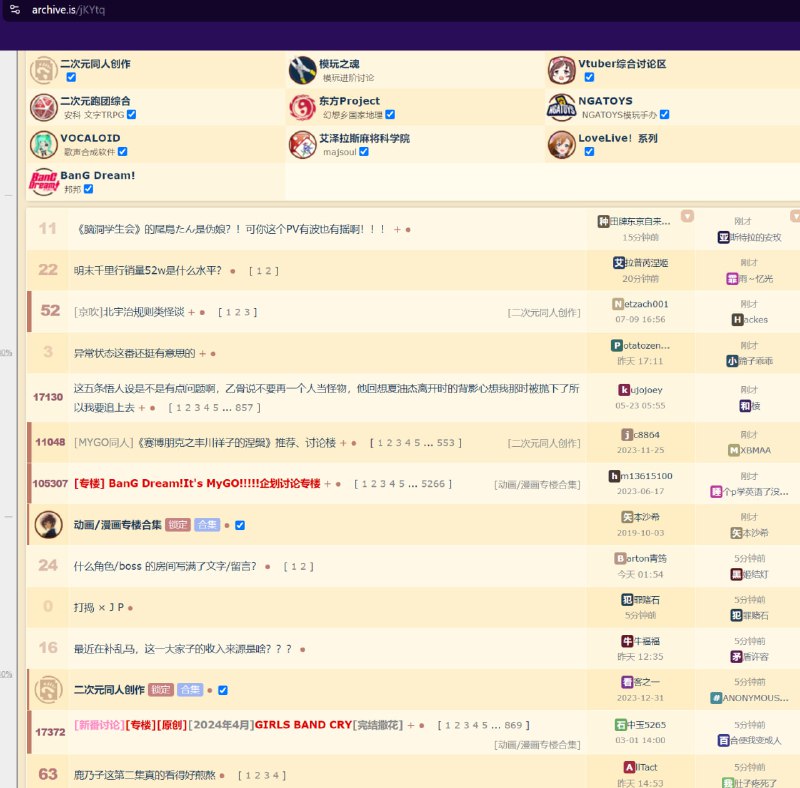Select the NGATOYS forum icon
Viewport: 800px width, 788px height.
click(x=562, y=108)
